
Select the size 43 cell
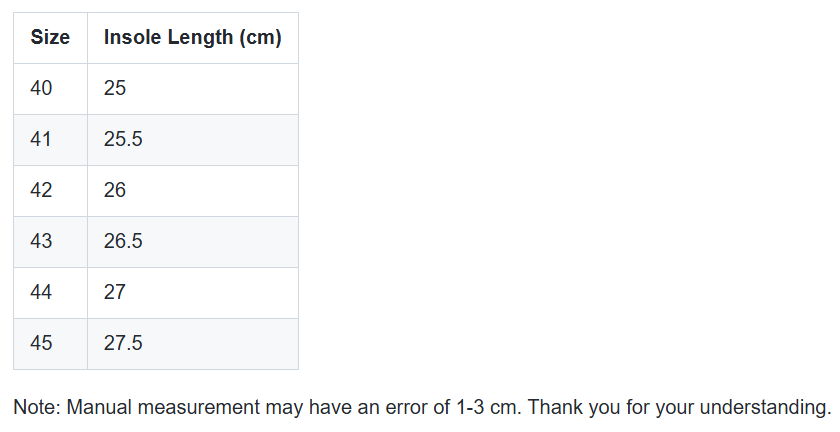[x=50, y=241]
